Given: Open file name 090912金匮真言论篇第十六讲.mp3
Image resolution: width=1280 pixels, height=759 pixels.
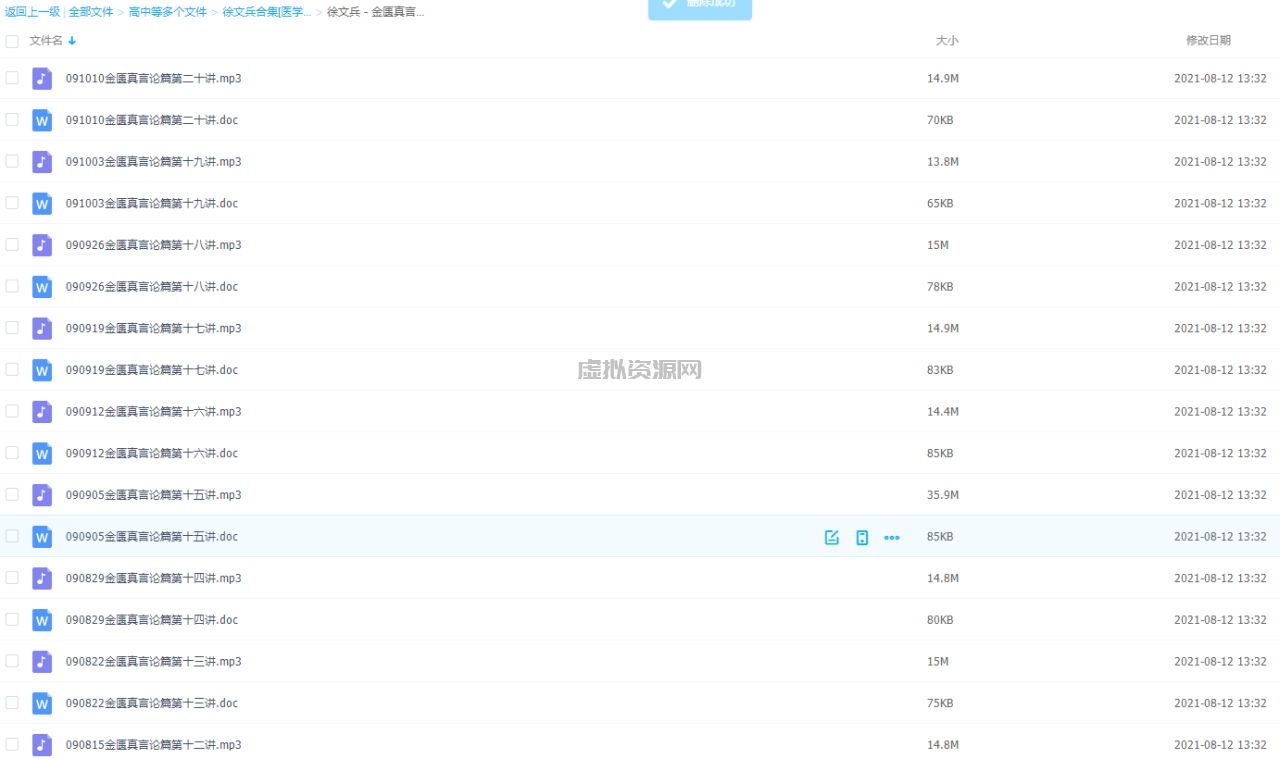Looking at the screenshot, I should point(154,412).
